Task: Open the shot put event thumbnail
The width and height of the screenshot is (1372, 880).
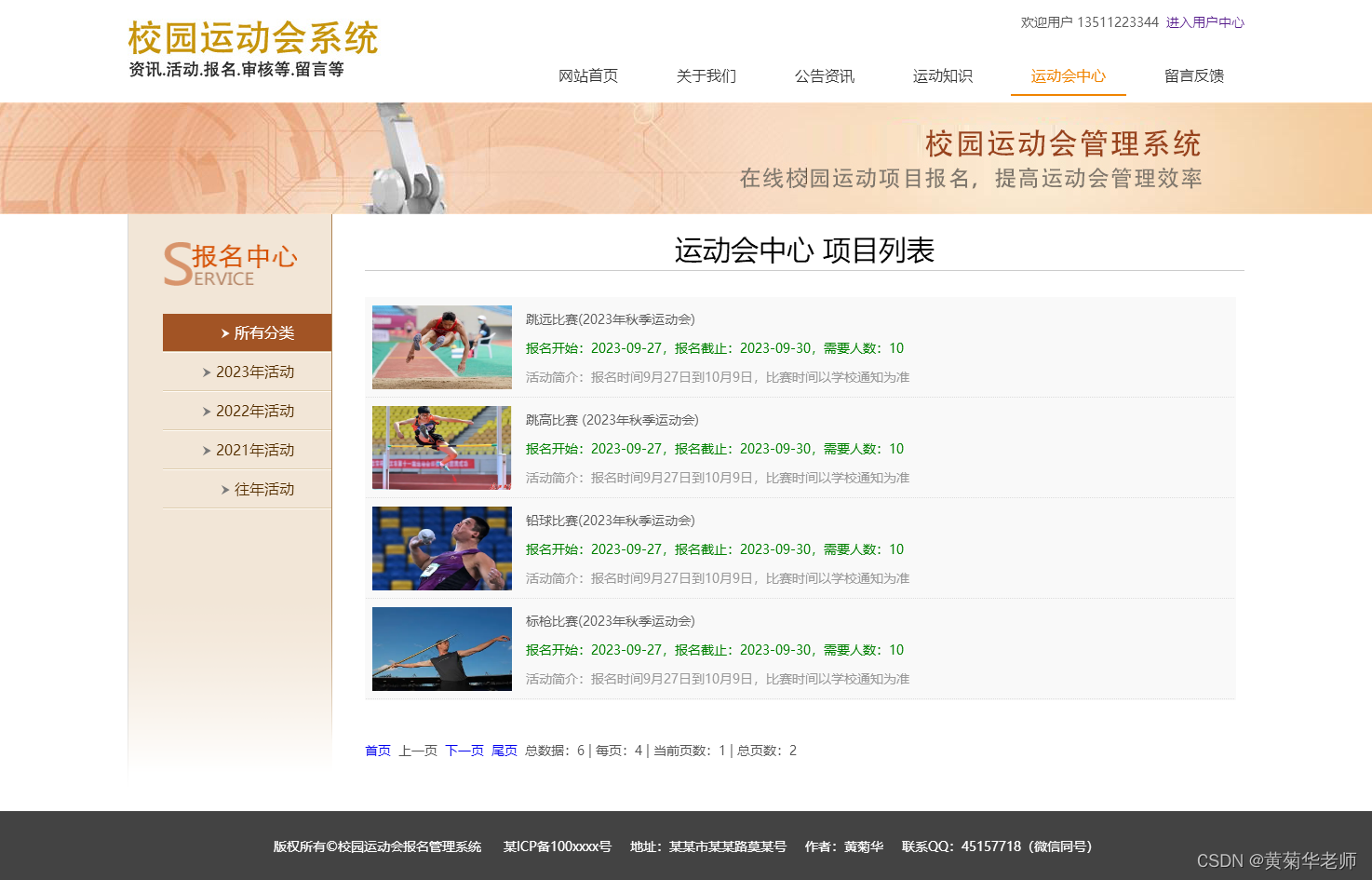Action: 442,548
